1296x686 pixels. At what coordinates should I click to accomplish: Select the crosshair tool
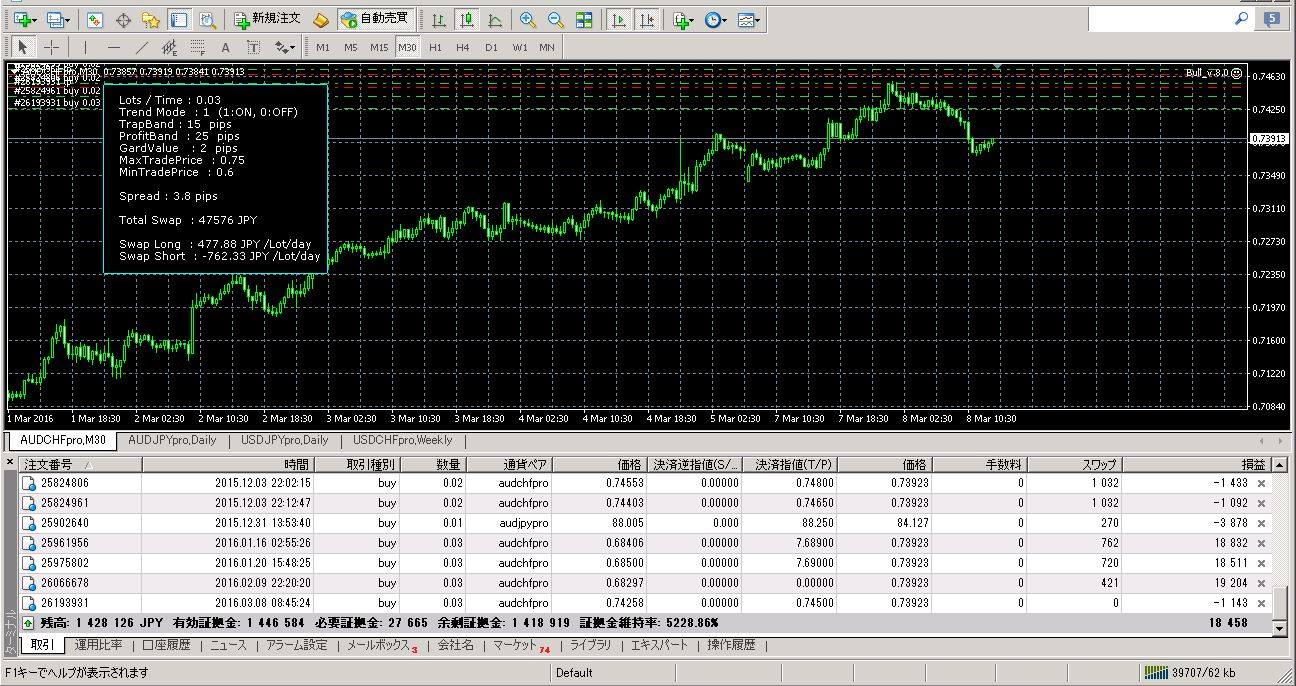coord(52,47)
